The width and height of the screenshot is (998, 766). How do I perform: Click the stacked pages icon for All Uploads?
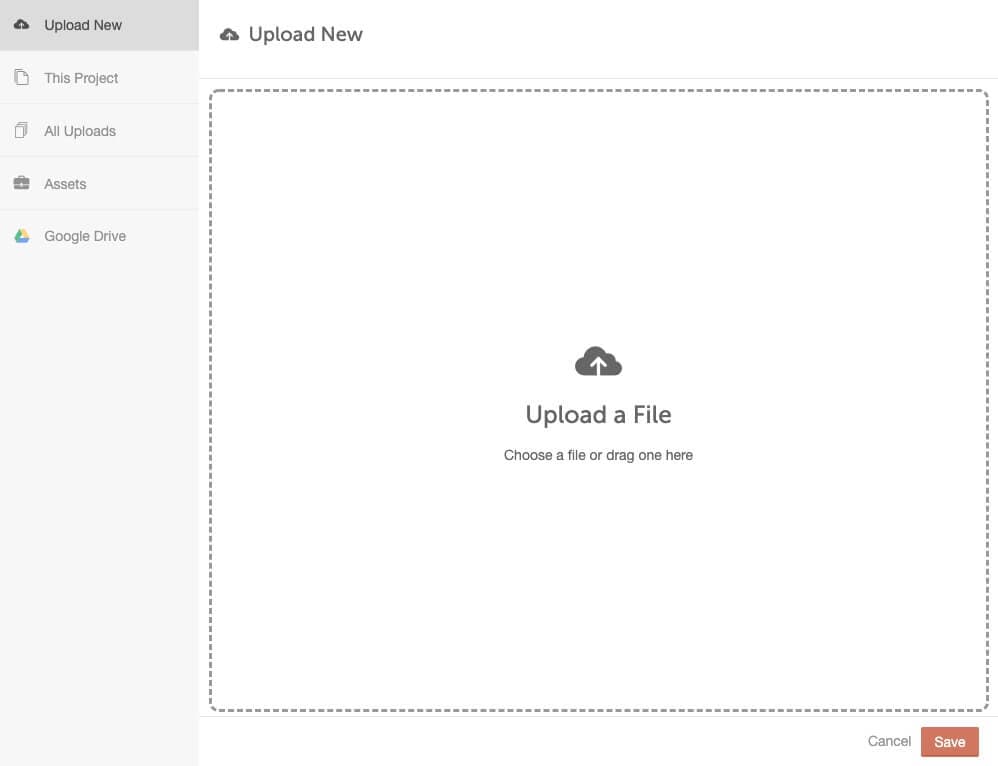21,130
